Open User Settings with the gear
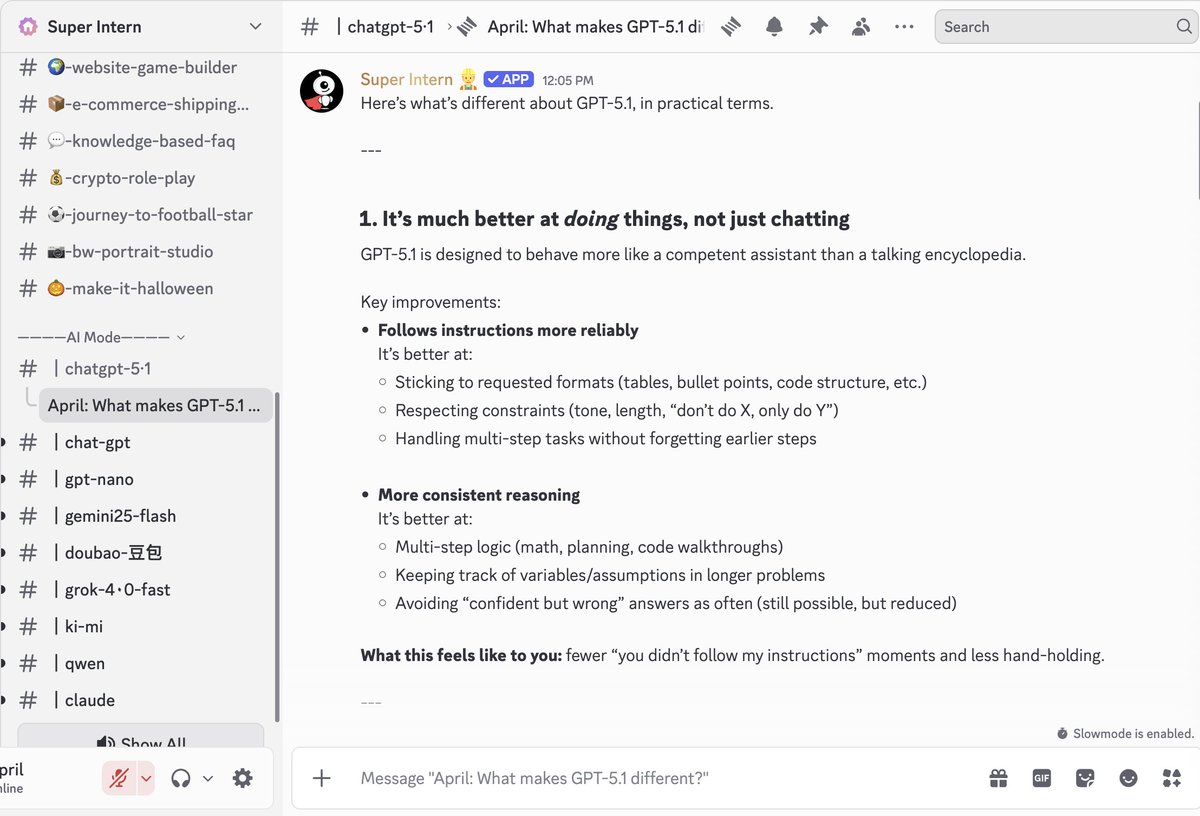The height and width of the screenshot is (816, 1200). (242, 777)
